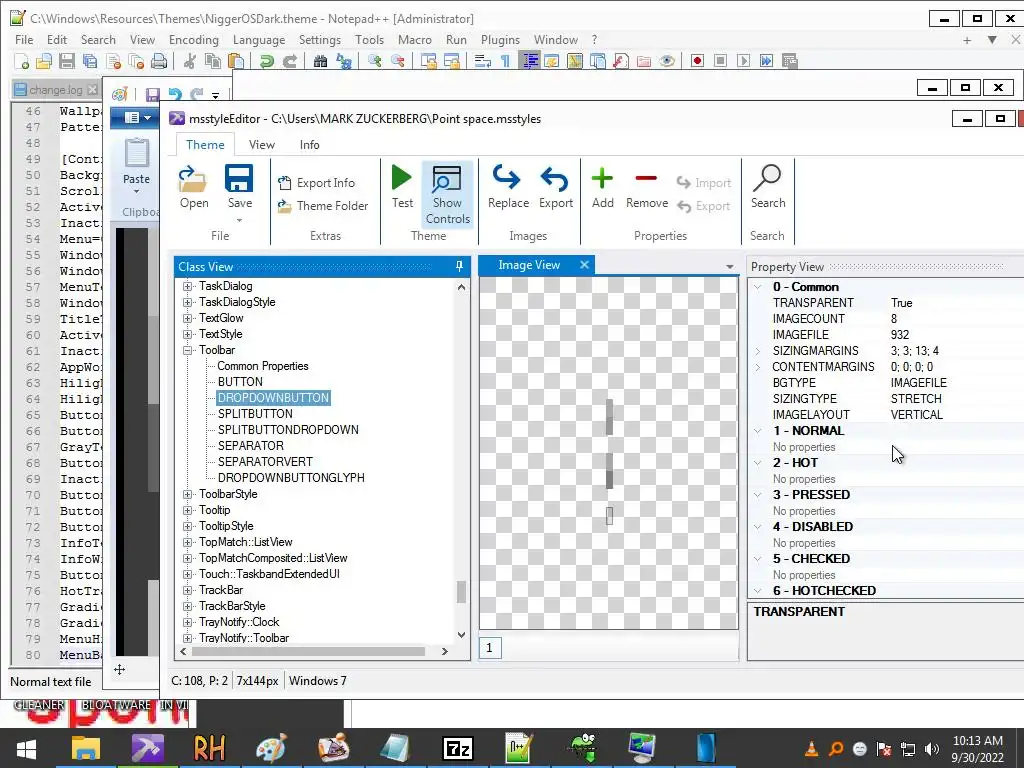Open a theme file in msstyleEditor

pyautogui.click(x=193, y=187)
